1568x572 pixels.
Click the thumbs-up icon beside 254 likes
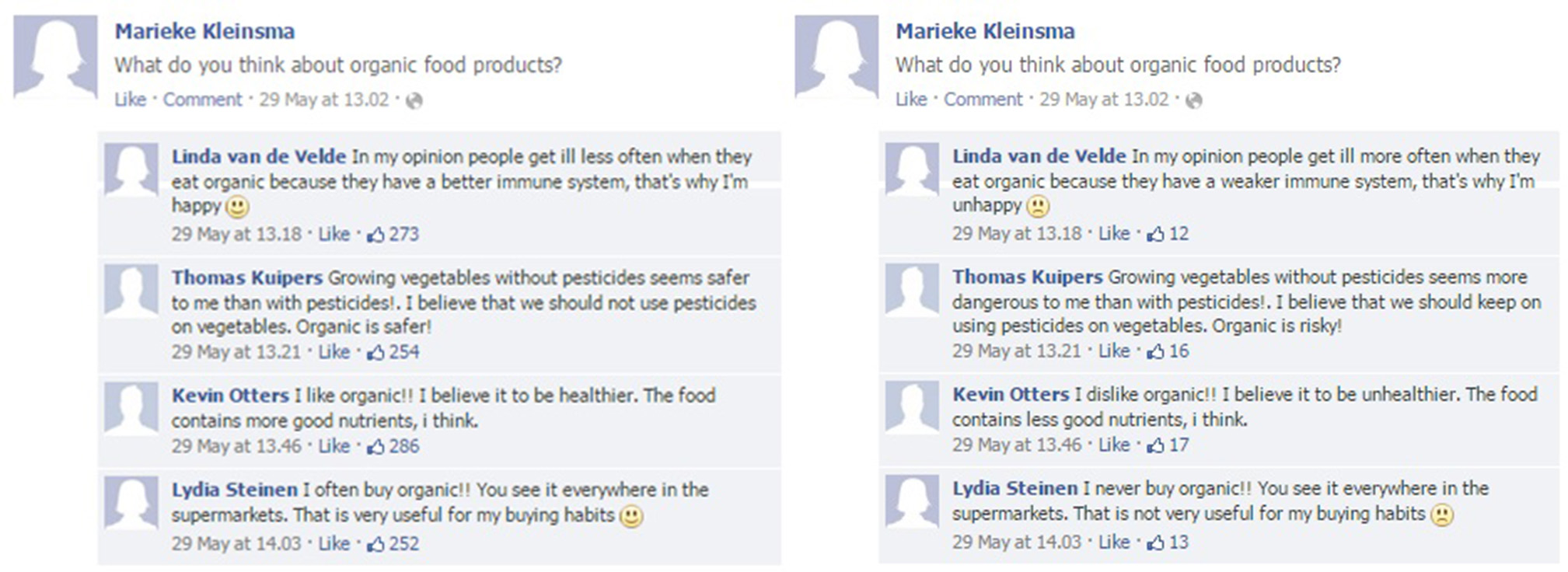(375, 352)
